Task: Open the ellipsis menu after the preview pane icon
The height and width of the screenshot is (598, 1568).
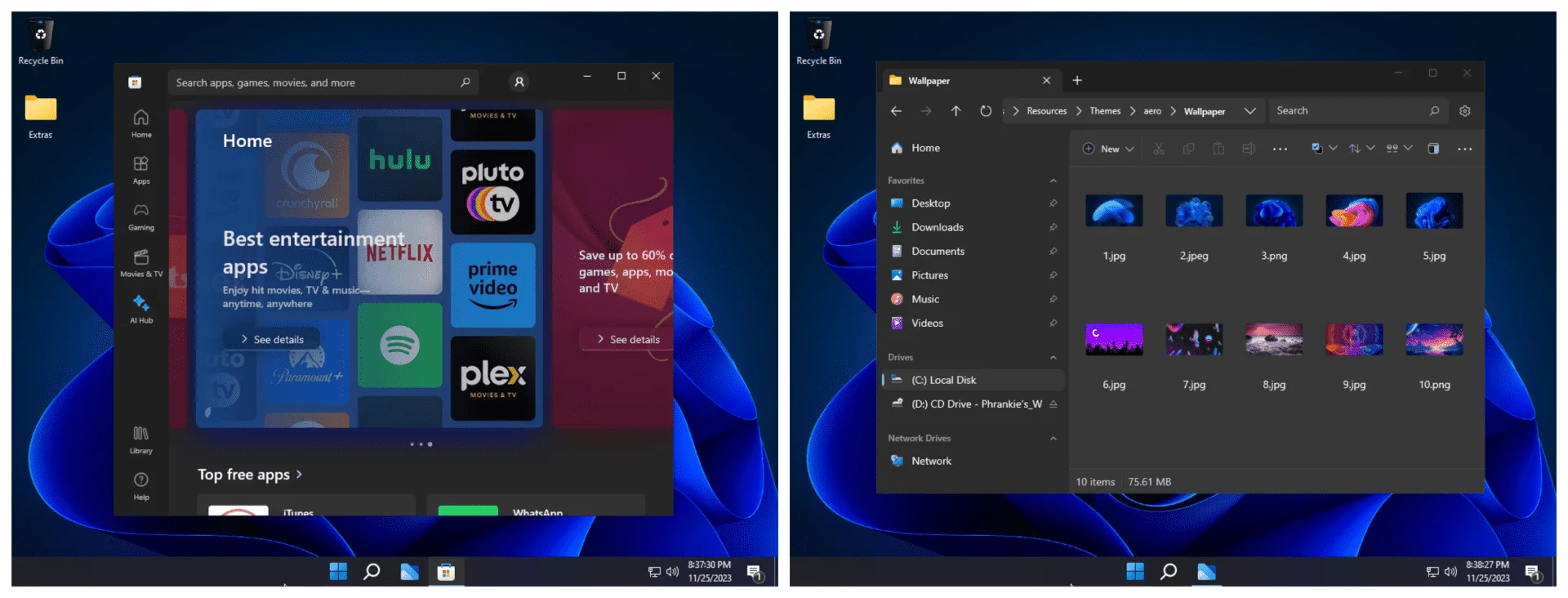Action: [1465, 149]
